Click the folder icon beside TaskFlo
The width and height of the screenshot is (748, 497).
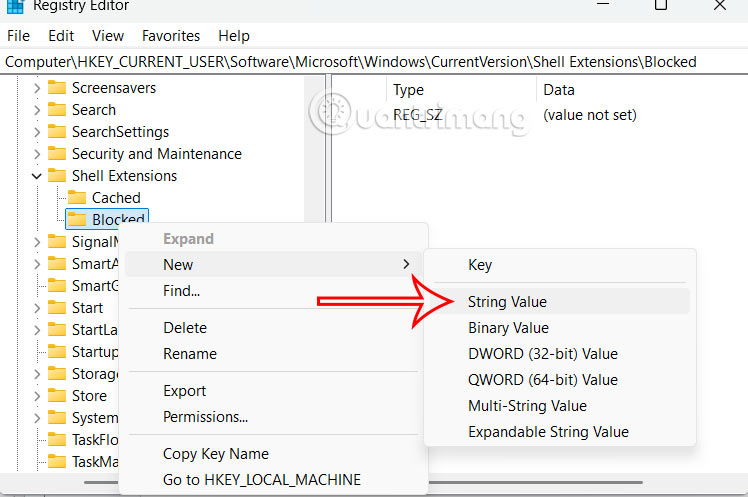pos(57,439)
